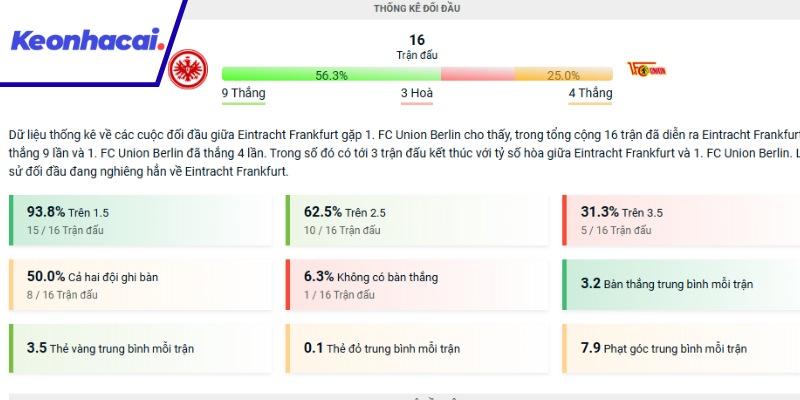
Task: Open the 6.3% 'Không có bàn thắng' card
Action: pos(417,285)
